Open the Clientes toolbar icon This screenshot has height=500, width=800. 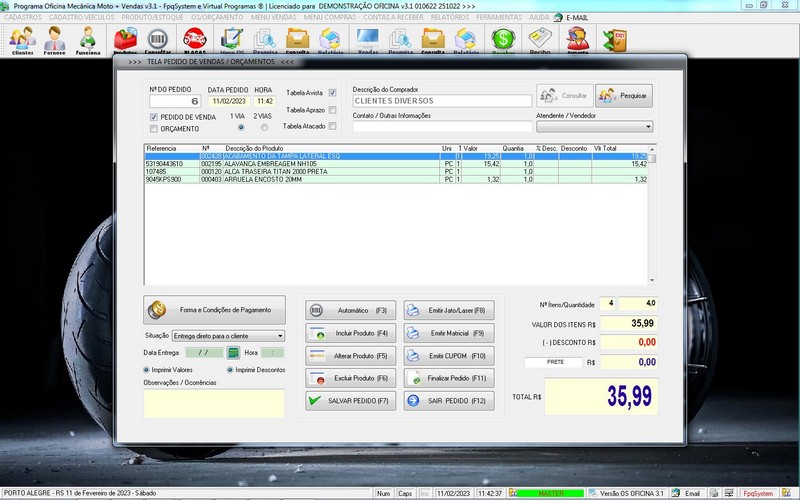tap(22, 39)
